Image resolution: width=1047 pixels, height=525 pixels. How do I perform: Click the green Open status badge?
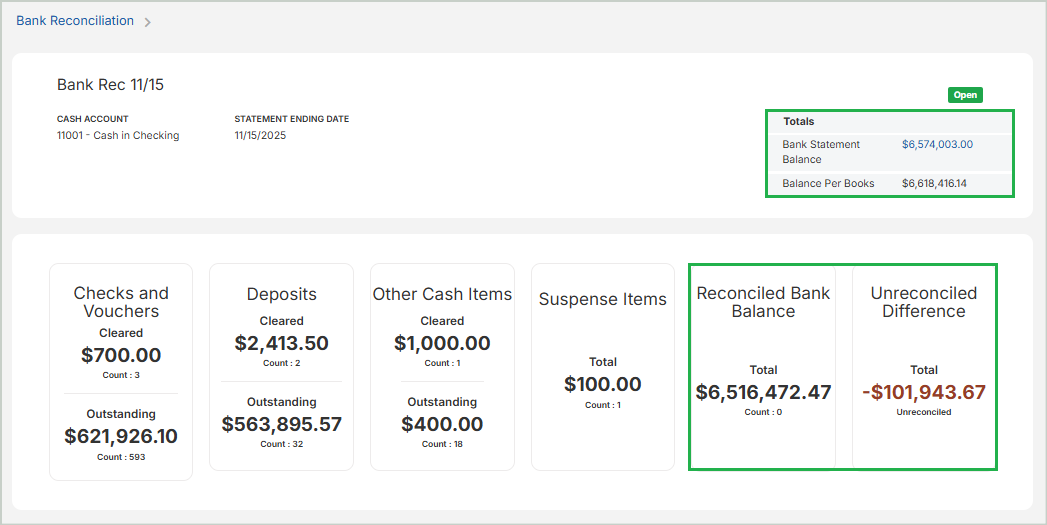[965, 95]
